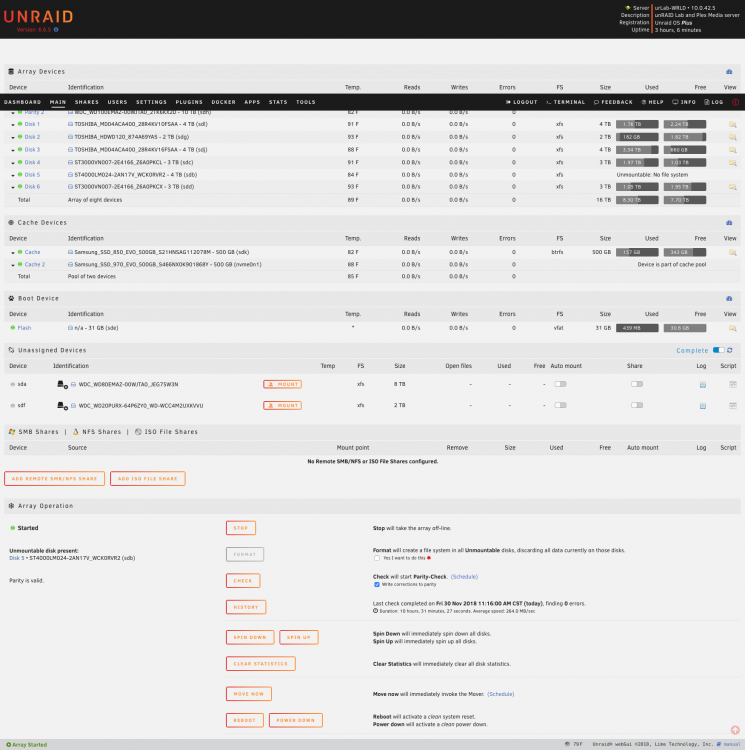Click the Clear Statistics button
The height and width of the screenshot is (750, 745).
pyautogui.click(x=261, y=663)
